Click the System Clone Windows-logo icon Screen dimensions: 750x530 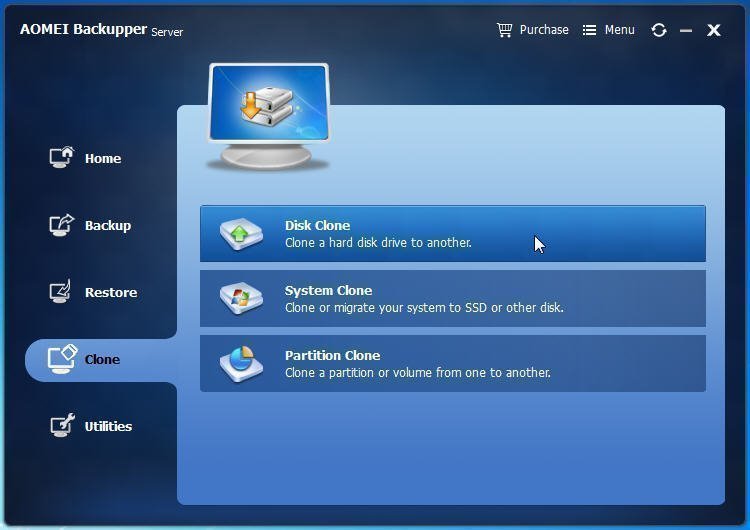241,298
